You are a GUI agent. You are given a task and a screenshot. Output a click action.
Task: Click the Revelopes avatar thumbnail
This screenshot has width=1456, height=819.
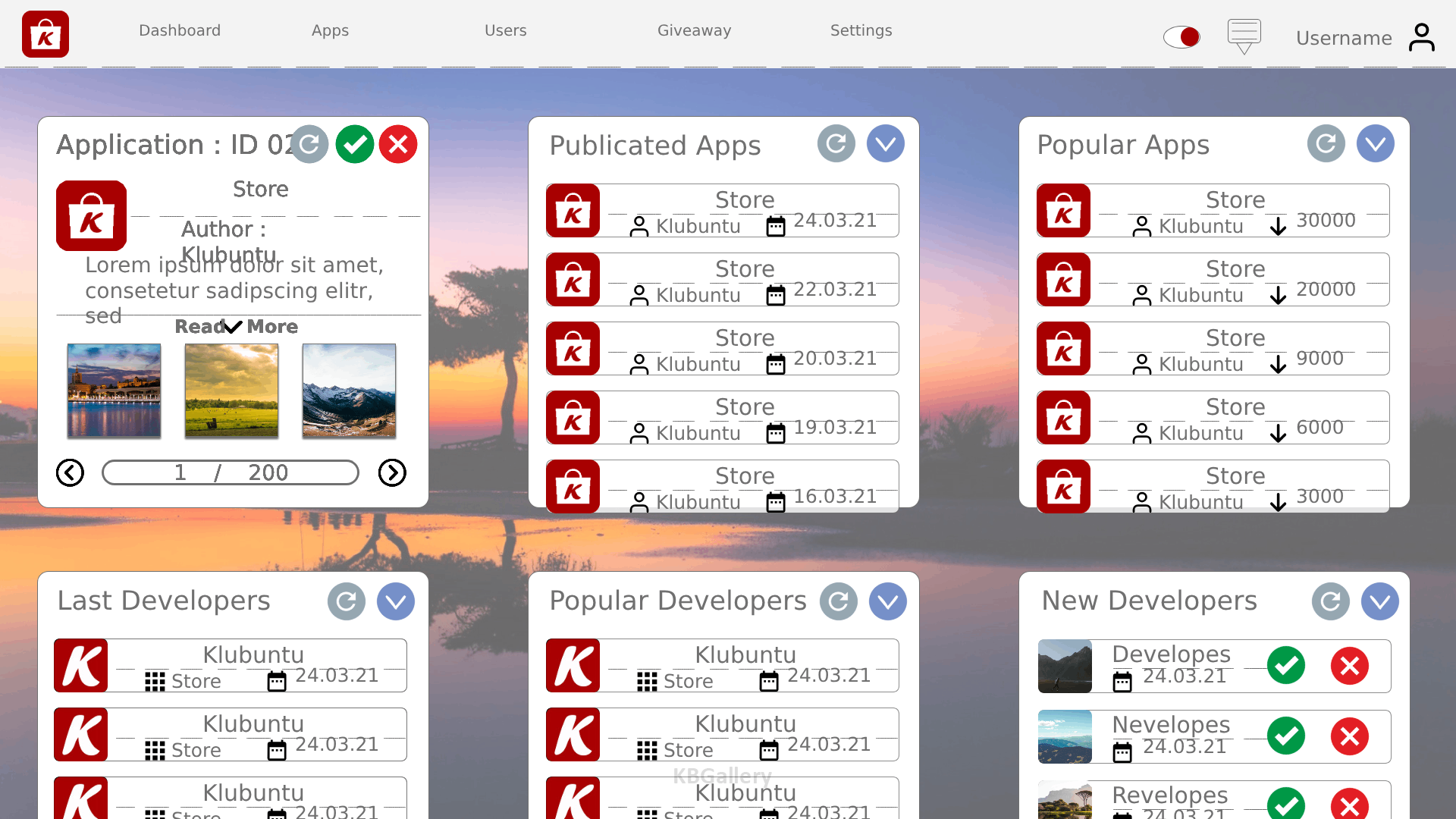point(1065,801)
